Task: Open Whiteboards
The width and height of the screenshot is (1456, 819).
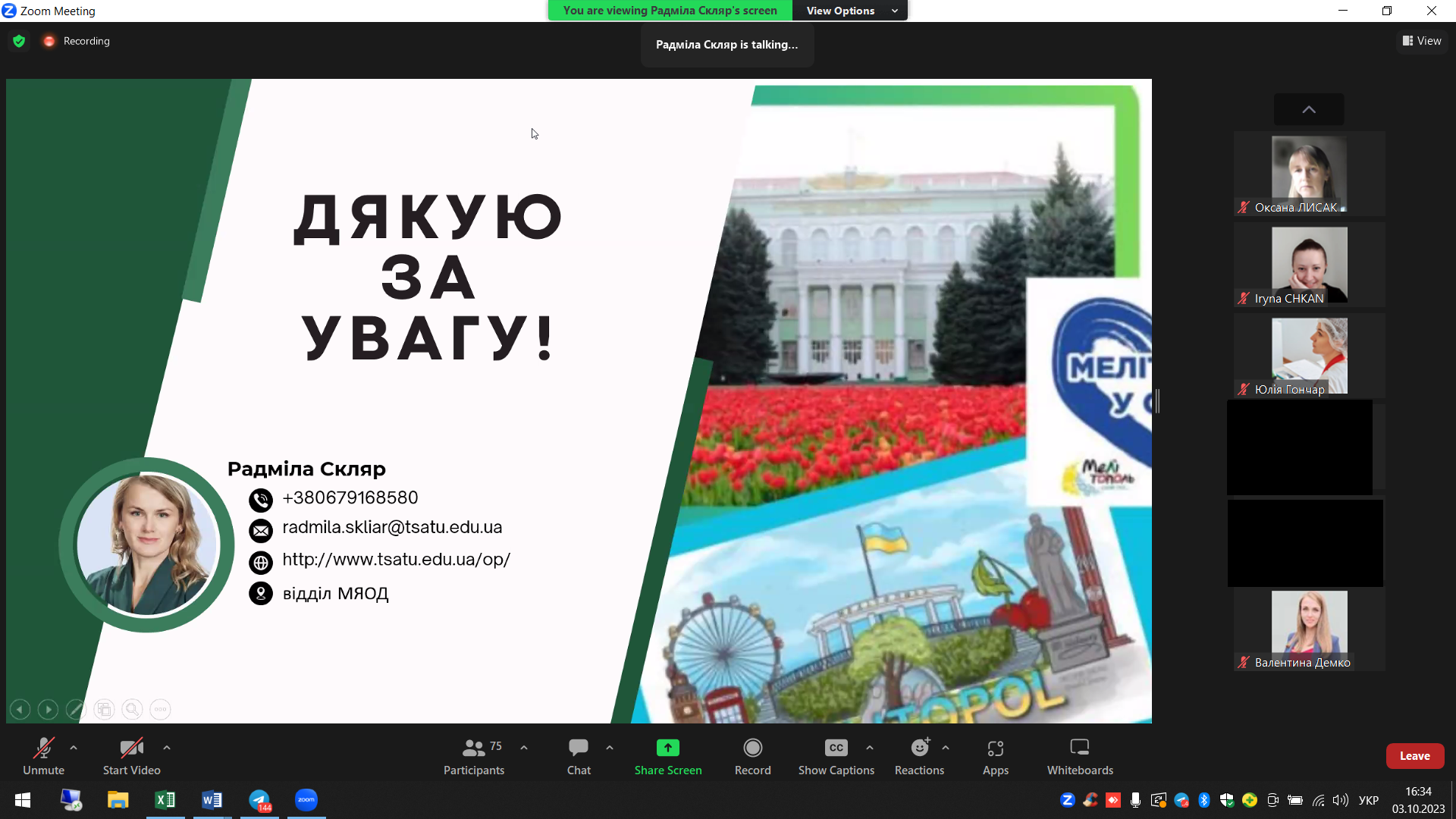Action: coord(1079,748)
